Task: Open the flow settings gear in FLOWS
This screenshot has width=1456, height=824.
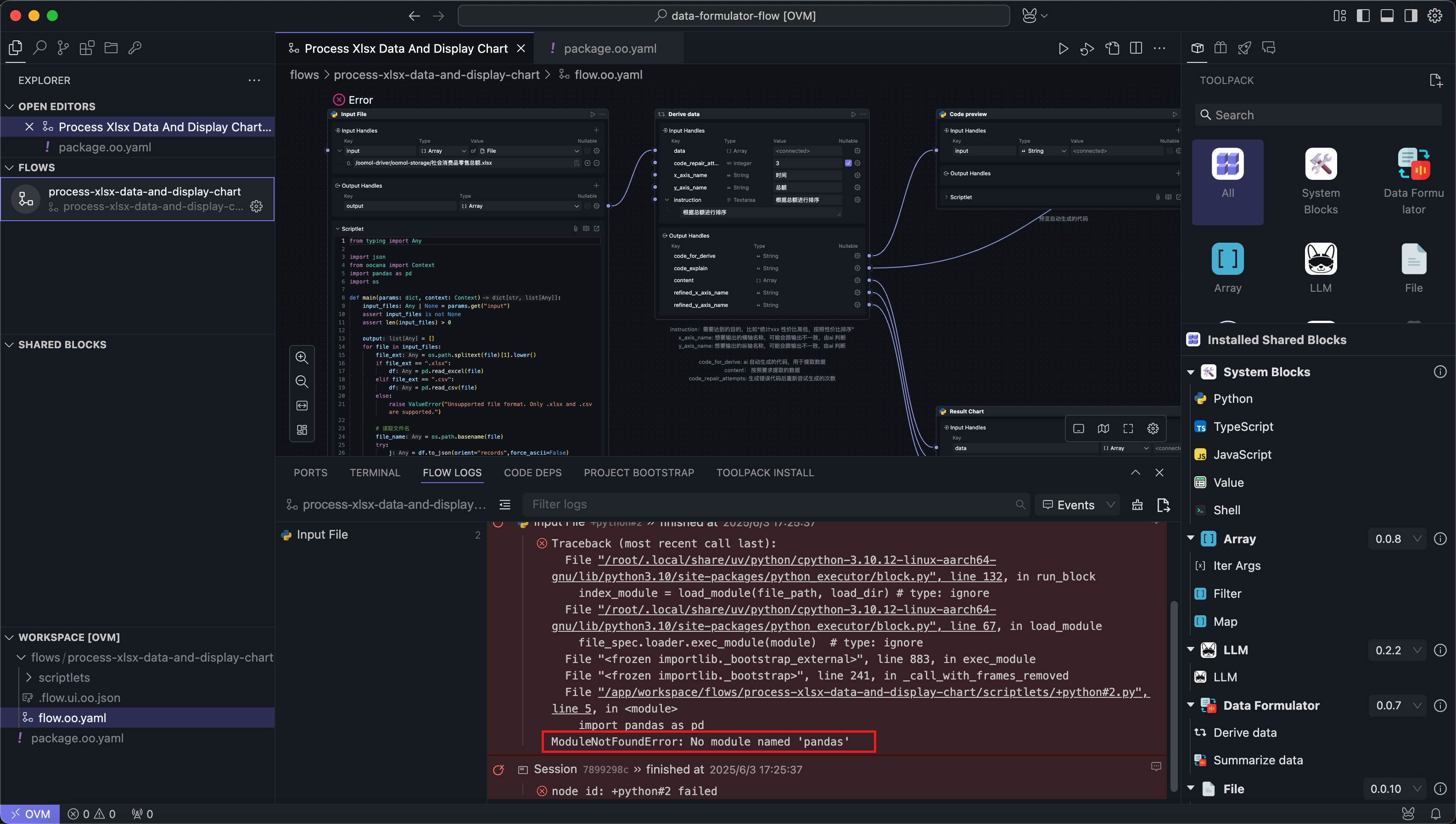Action: [257, 206]
